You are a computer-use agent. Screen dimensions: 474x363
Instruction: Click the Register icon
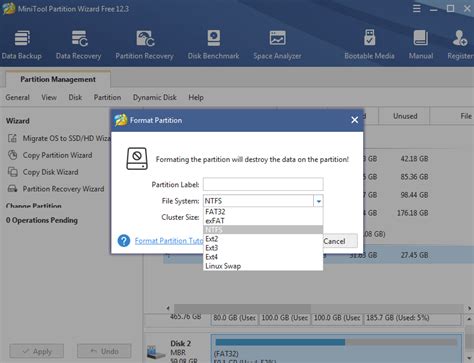(460, 38)
